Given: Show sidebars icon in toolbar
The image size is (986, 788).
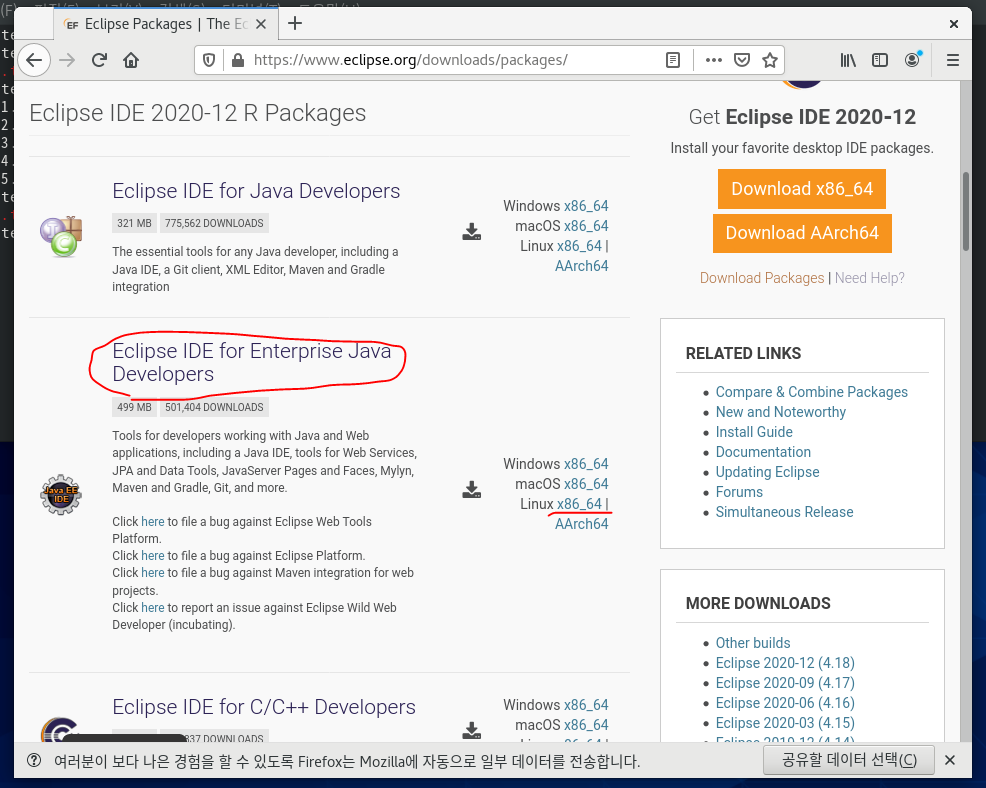Looking at the screenshot, I should [x=880, y=60].
